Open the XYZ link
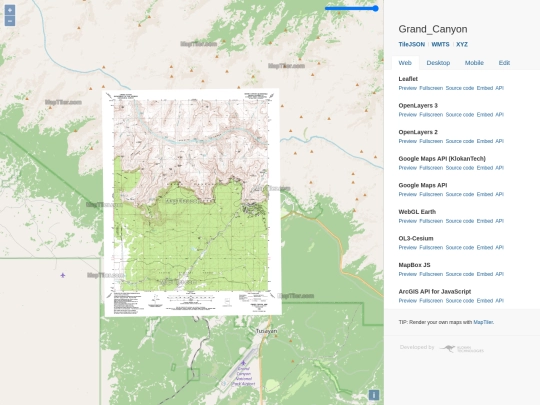Screen dimensions: 540x405 pos(462,44)
